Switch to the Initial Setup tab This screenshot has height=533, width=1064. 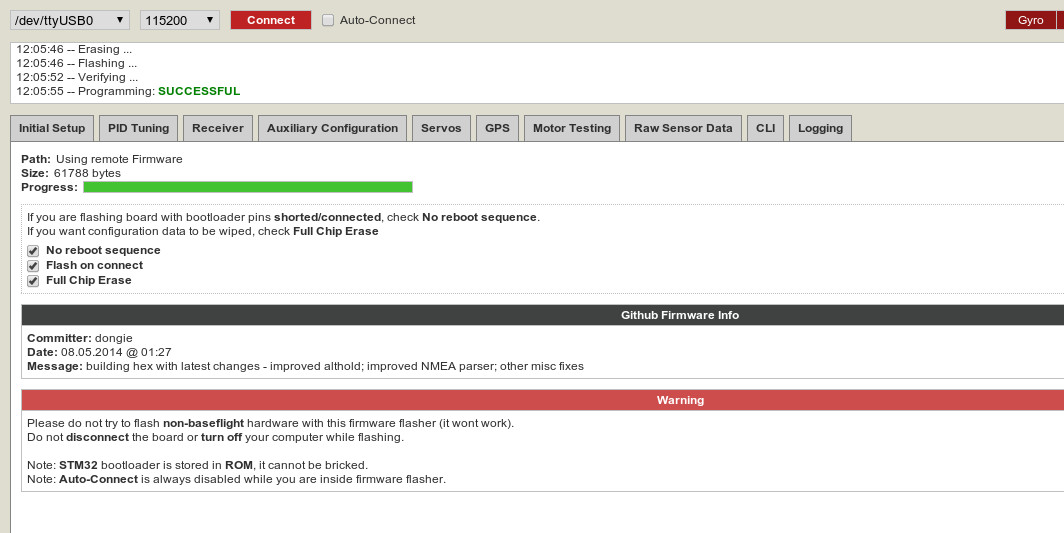52,128
